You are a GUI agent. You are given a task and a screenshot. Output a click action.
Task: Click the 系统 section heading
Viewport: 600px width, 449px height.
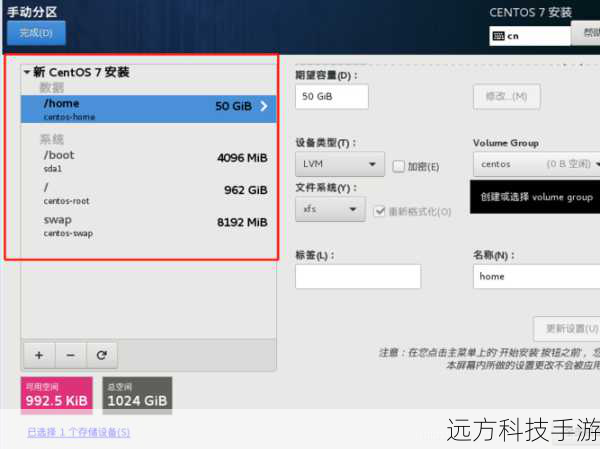pyautogui.click(x=52, y=139)
